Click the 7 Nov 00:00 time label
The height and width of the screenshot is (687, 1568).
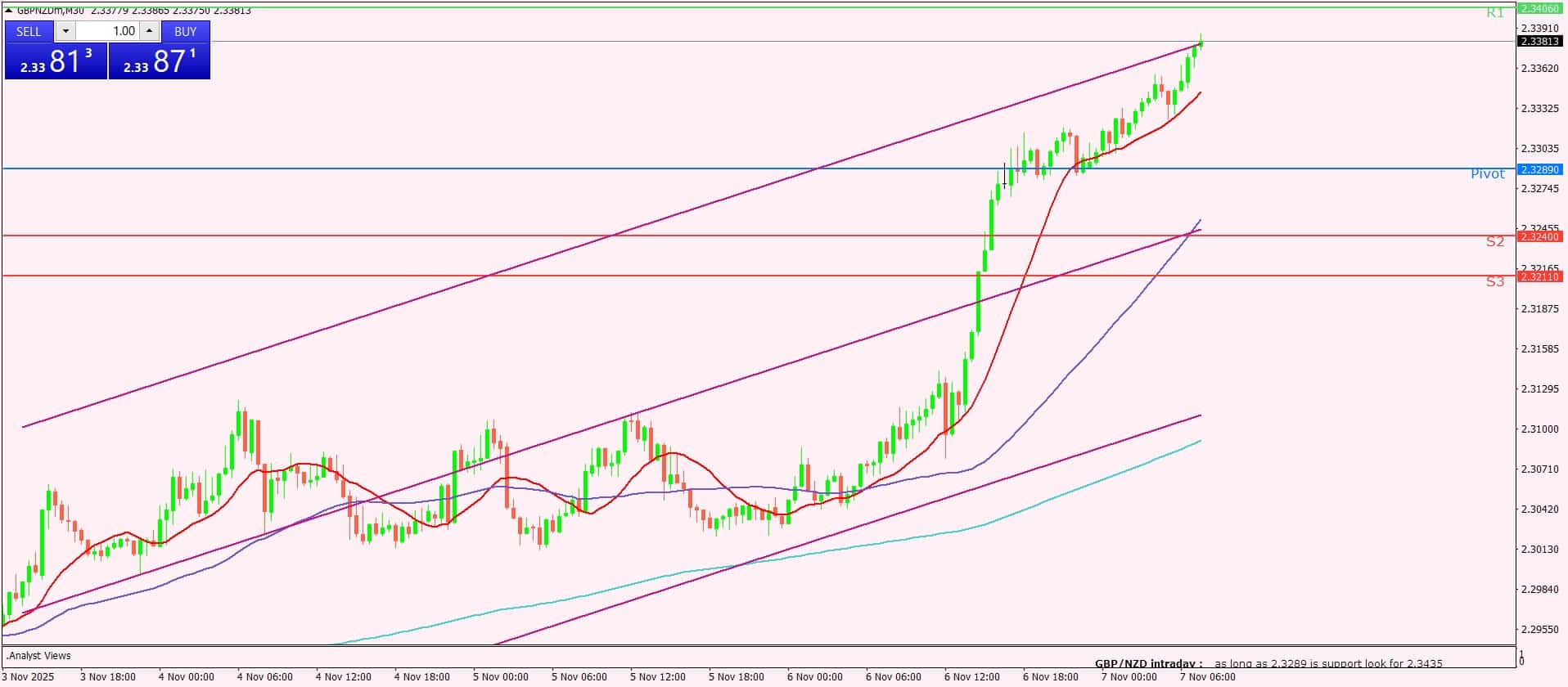tap(1129, 677)
